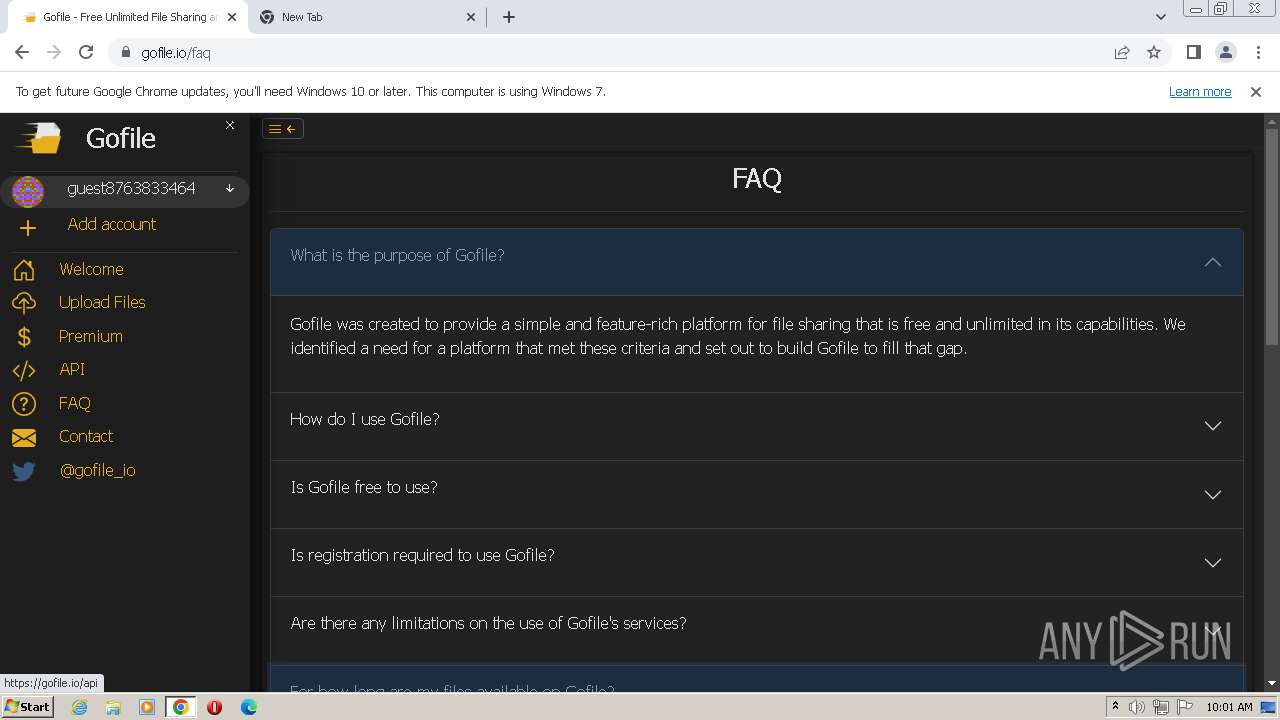1280x720 pixels.
Task: Reload the page
Action: pos(86,52)
